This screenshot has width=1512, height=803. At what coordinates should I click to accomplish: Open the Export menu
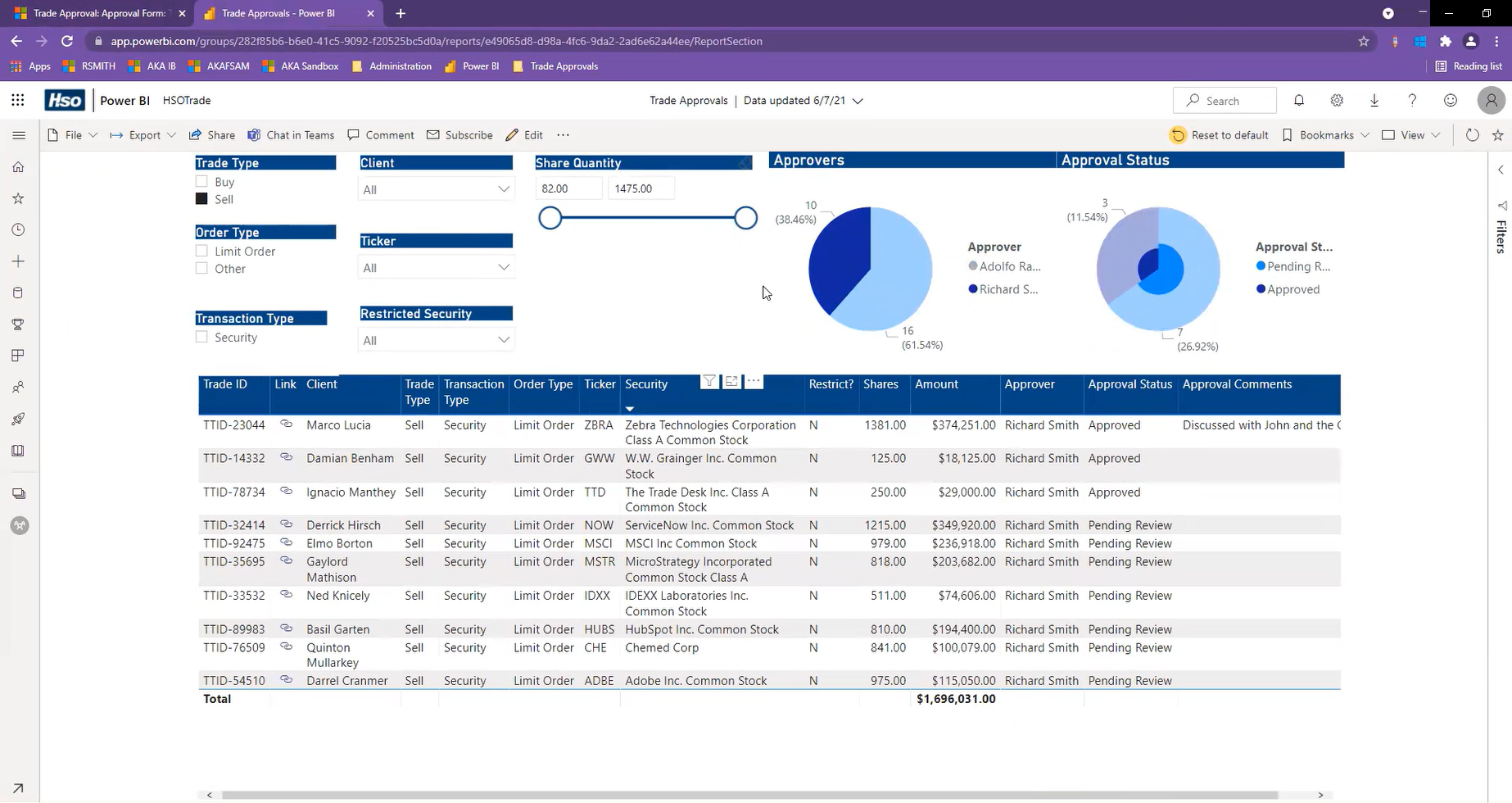point(143,135)
